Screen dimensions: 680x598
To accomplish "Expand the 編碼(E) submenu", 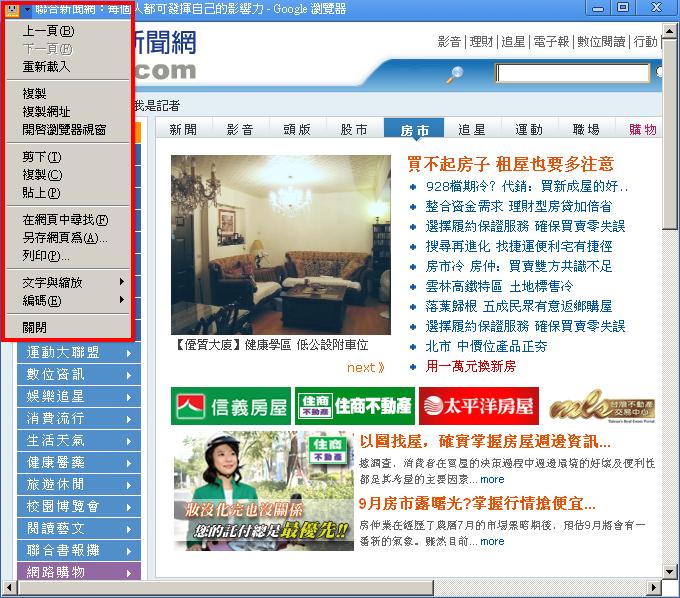I will click(68, 301).
